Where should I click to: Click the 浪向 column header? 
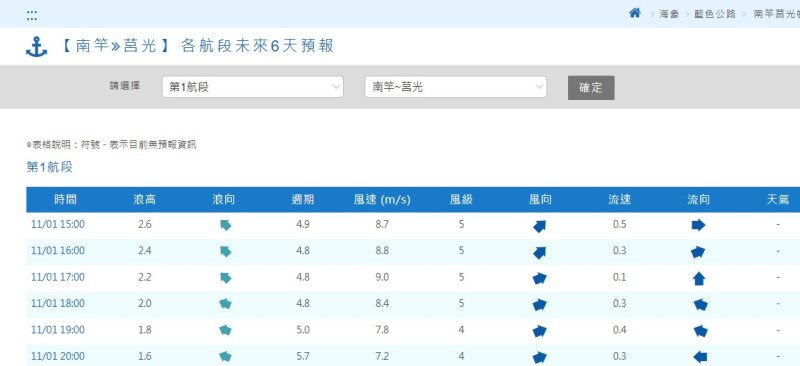223,200
